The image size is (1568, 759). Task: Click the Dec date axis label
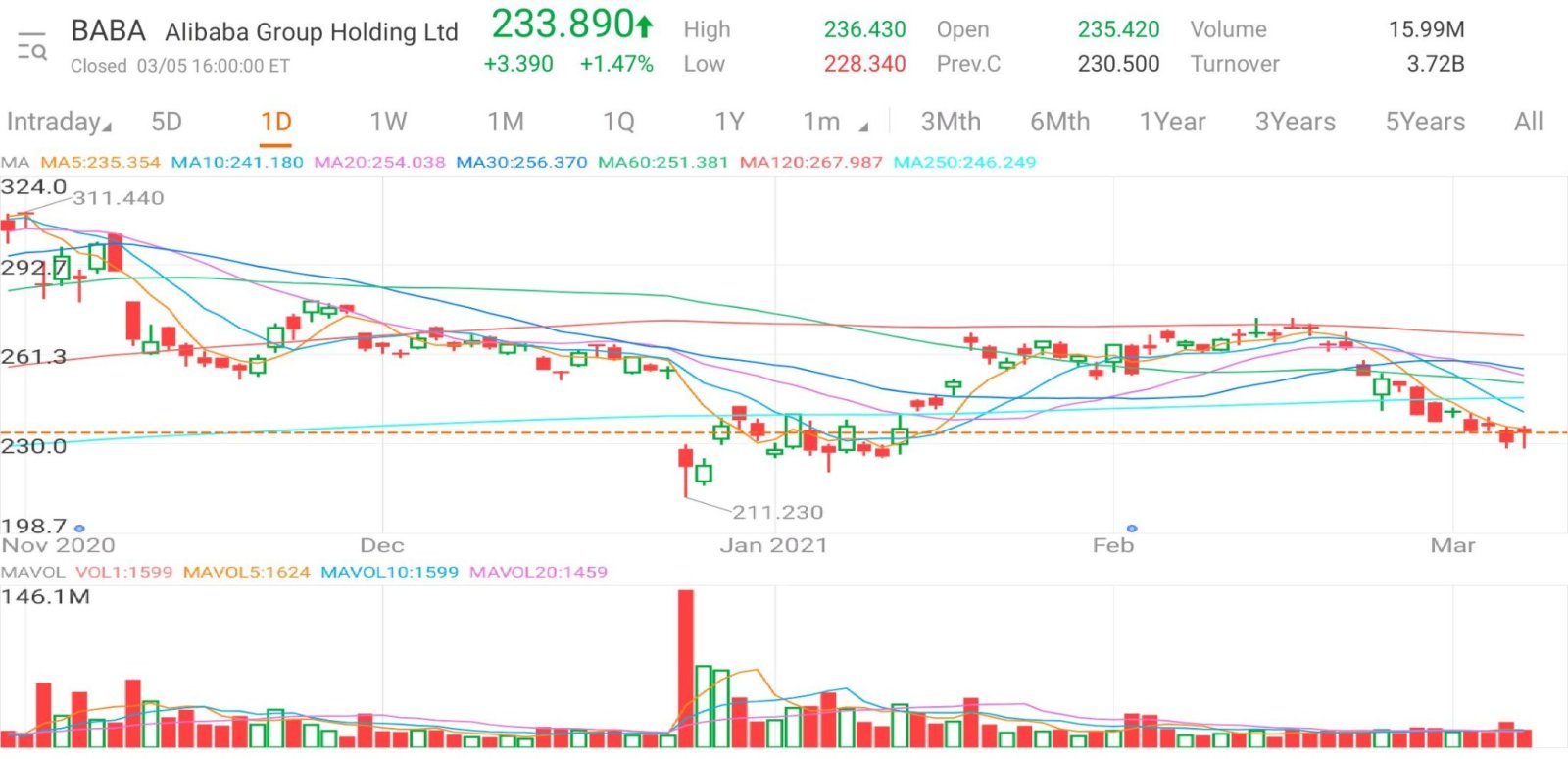[x=382, y=545]
